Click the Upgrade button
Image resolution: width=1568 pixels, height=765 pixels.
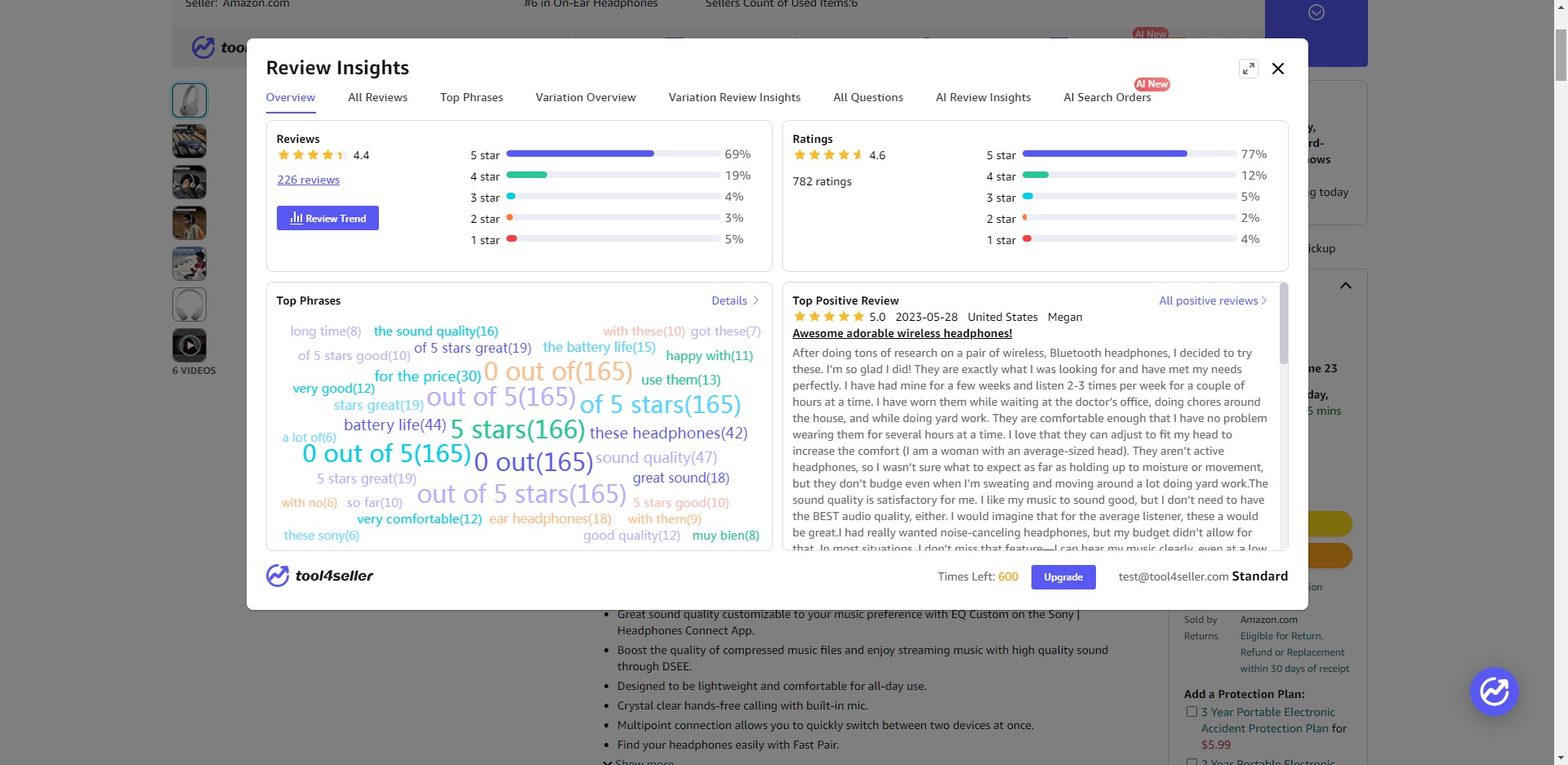pyautogui.click(x=1063, y=577)
